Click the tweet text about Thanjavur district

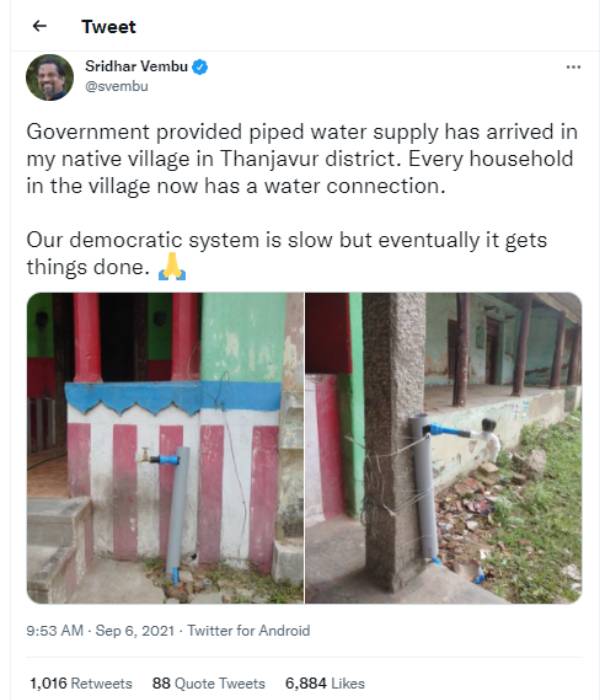coord(302,159)
